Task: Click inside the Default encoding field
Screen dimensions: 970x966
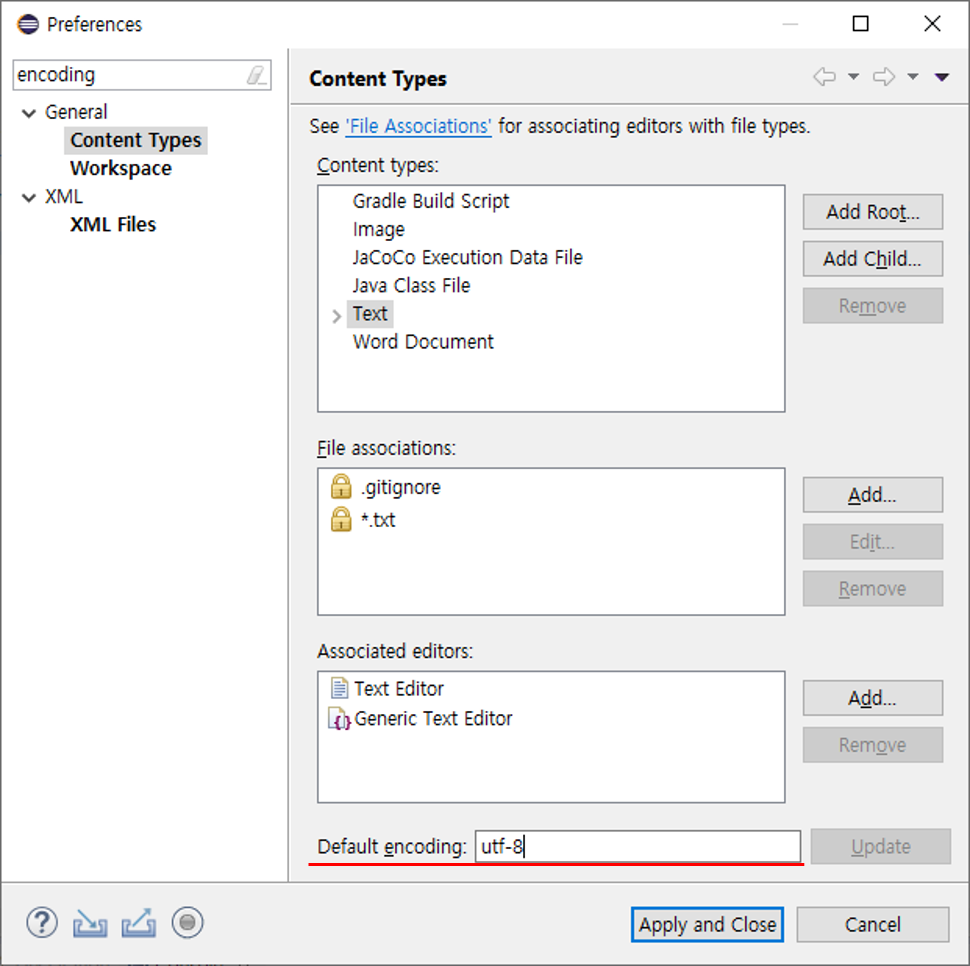Action: [x=638, y=847]
